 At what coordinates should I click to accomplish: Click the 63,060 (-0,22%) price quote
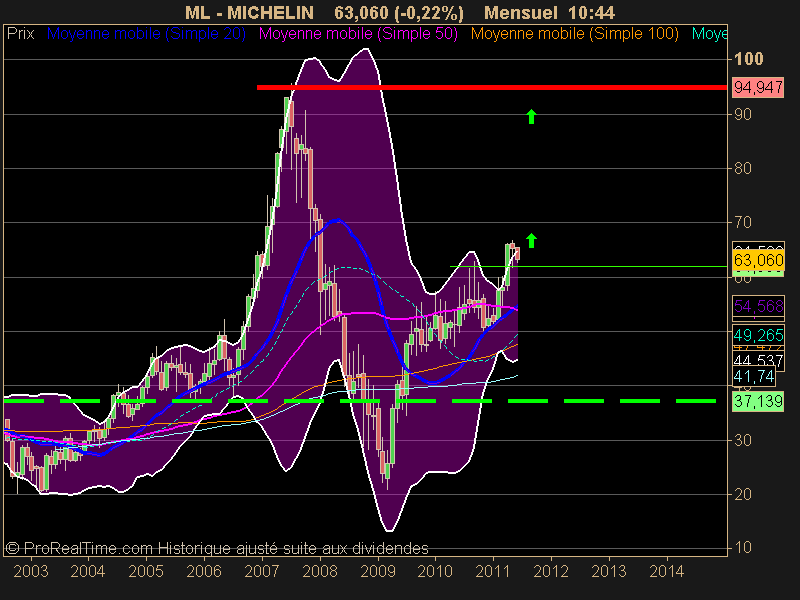click(399, 13)
